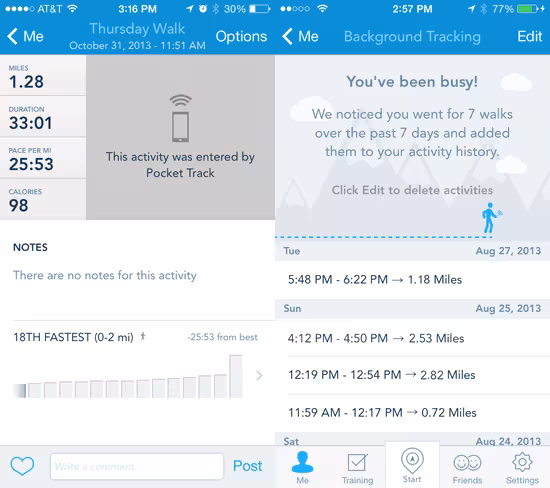Tap the MILES 1.28 stat
Screen dimensions: 550x488
[x=43, y=75]
